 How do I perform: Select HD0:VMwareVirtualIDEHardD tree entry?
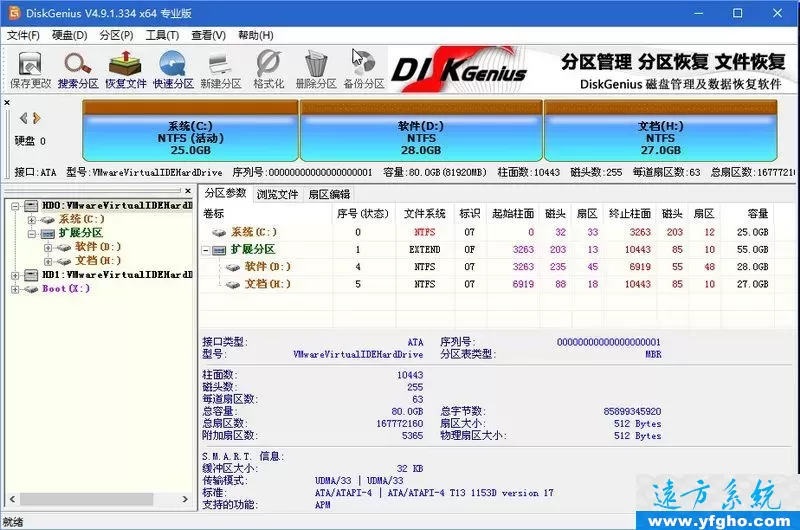[117, 206]
